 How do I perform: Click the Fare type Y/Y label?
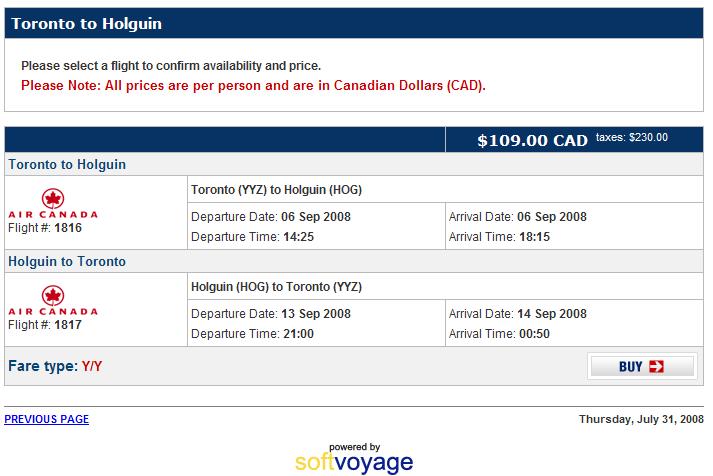pyautogui.click(x=55, y=366)
